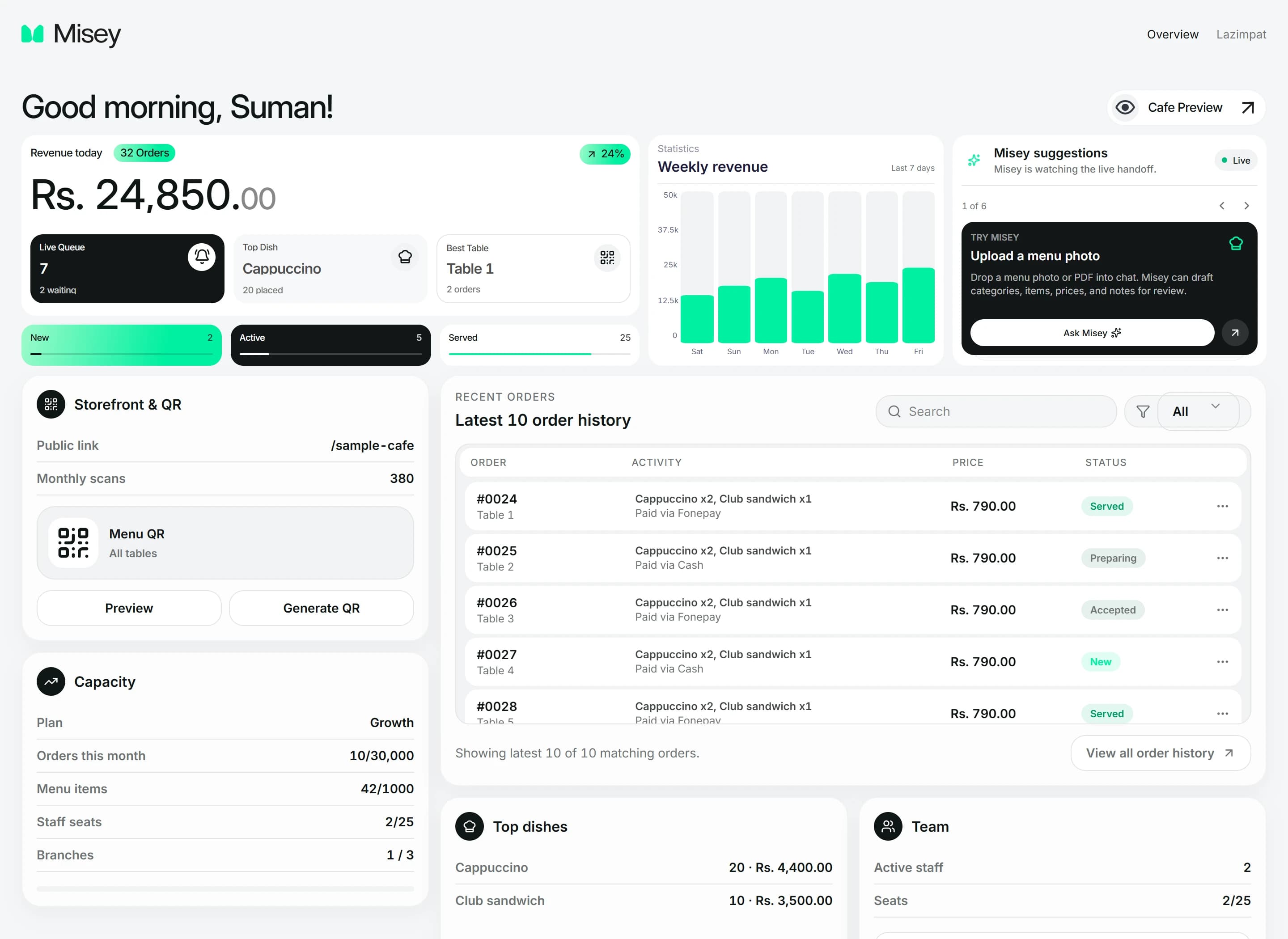Select the Served orders tab

(539, 345)
